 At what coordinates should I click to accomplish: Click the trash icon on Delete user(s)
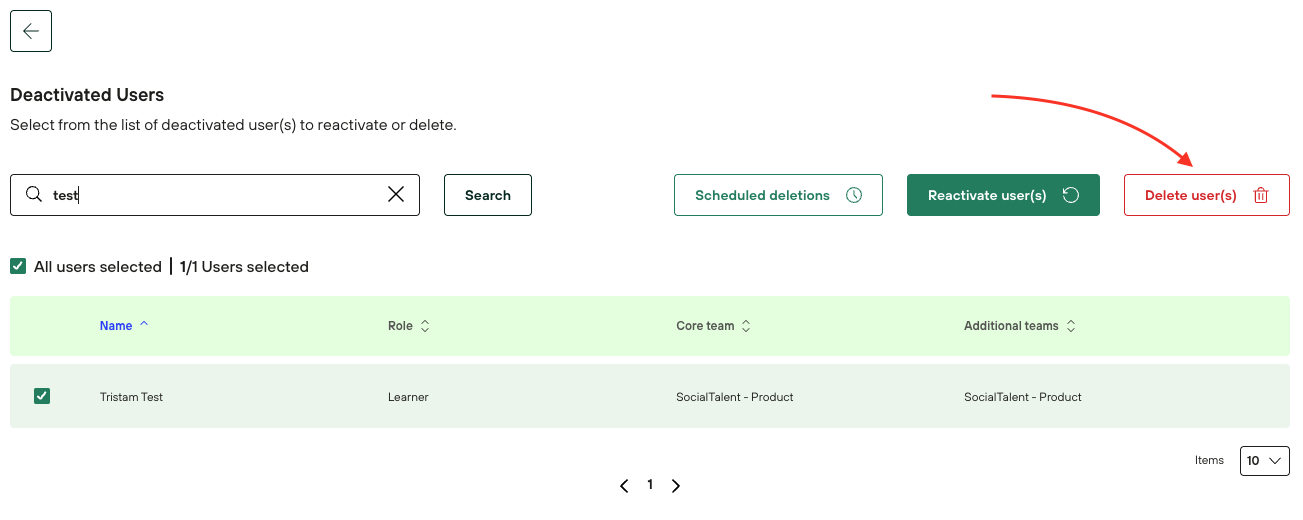click(x=1261, y=196)
